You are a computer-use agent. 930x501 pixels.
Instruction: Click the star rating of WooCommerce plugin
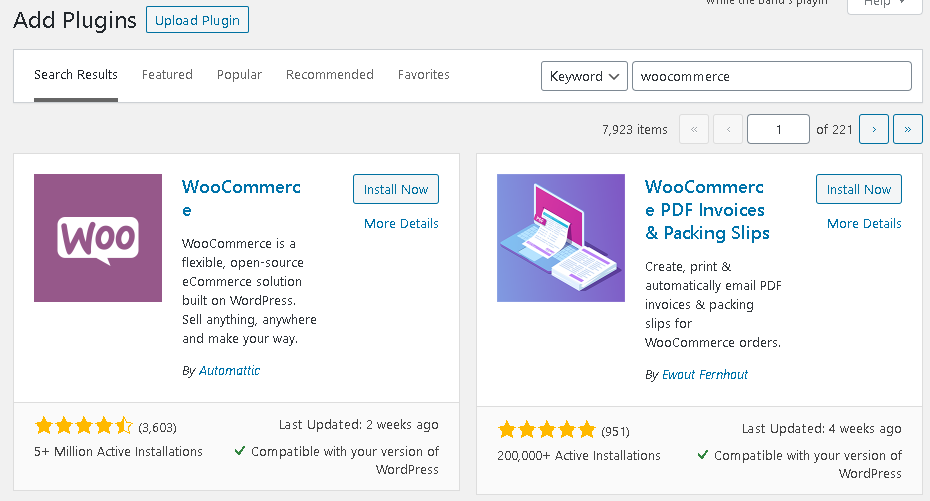click(x=84, y=426)
